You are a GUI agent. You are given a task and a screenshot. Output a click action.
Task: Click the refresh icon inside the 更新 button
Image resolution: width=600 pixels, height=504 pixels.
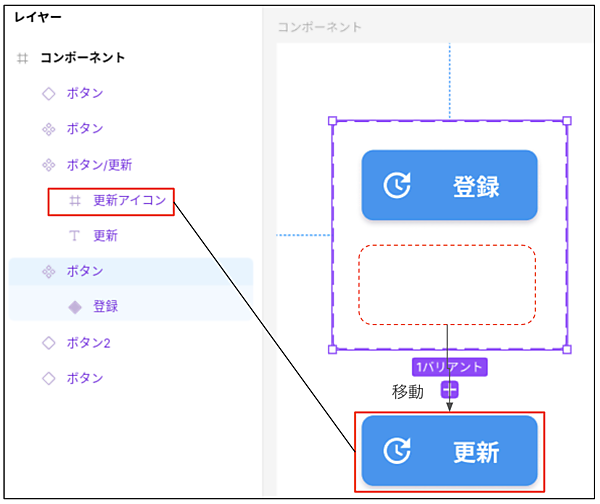point(397,450)
